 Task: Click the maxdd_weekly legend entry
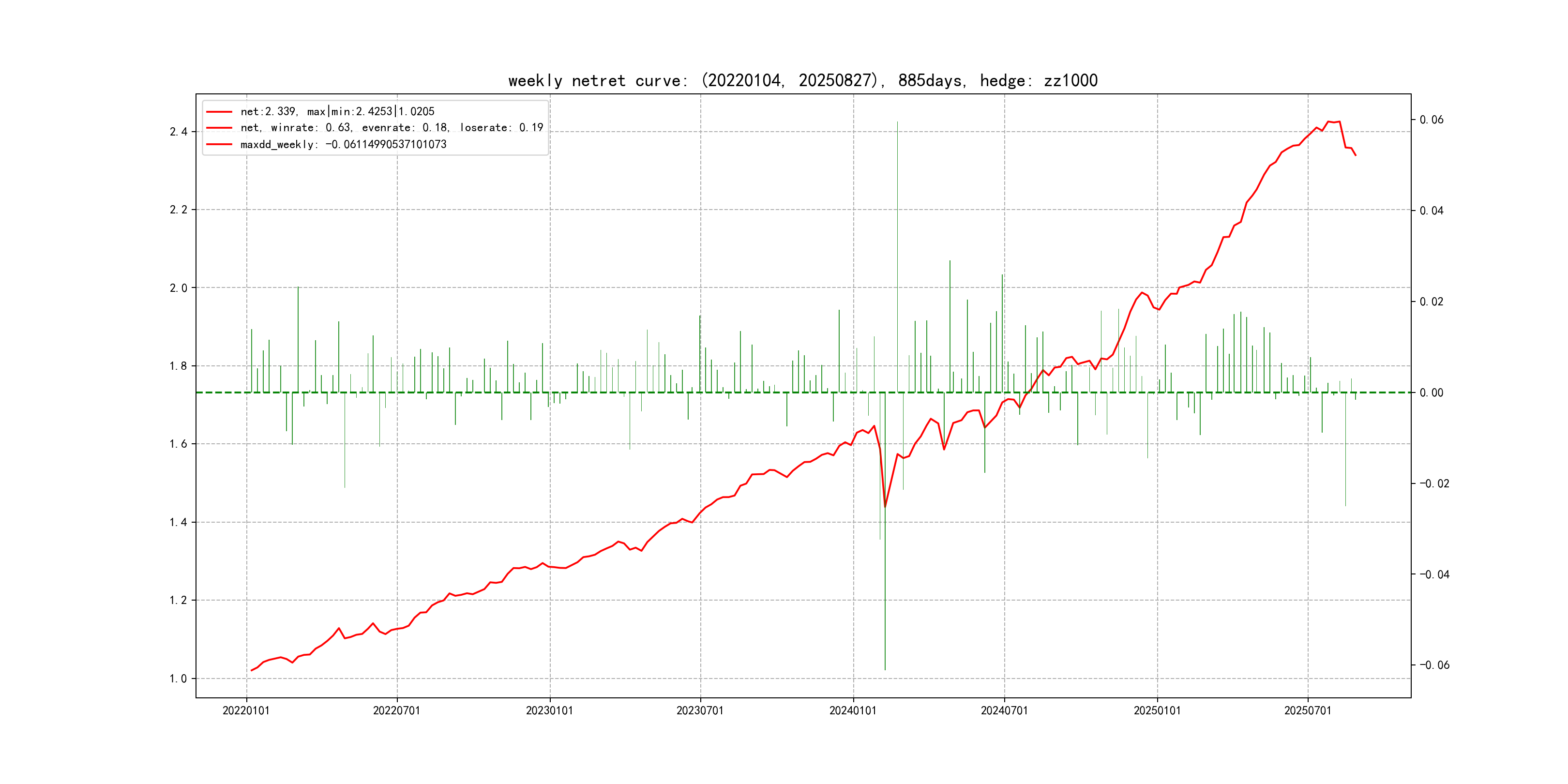tap(343, 144)
